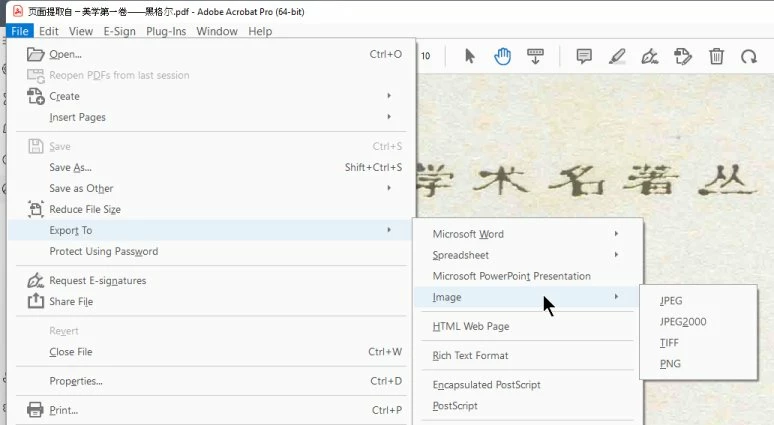Expand the Image submenu arrow
The width and height of the screenshot is (774, 425).
point(616,297)
